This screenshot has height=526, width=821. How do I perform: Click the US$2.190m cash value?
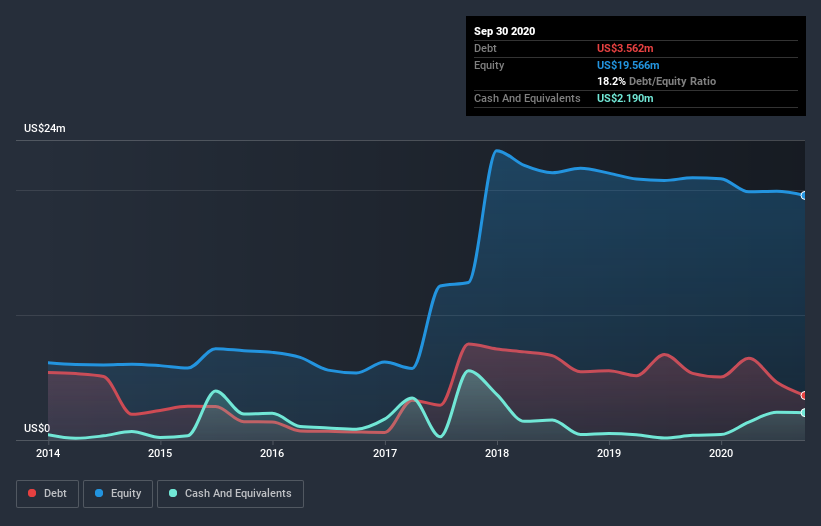(x=625, y=98)
